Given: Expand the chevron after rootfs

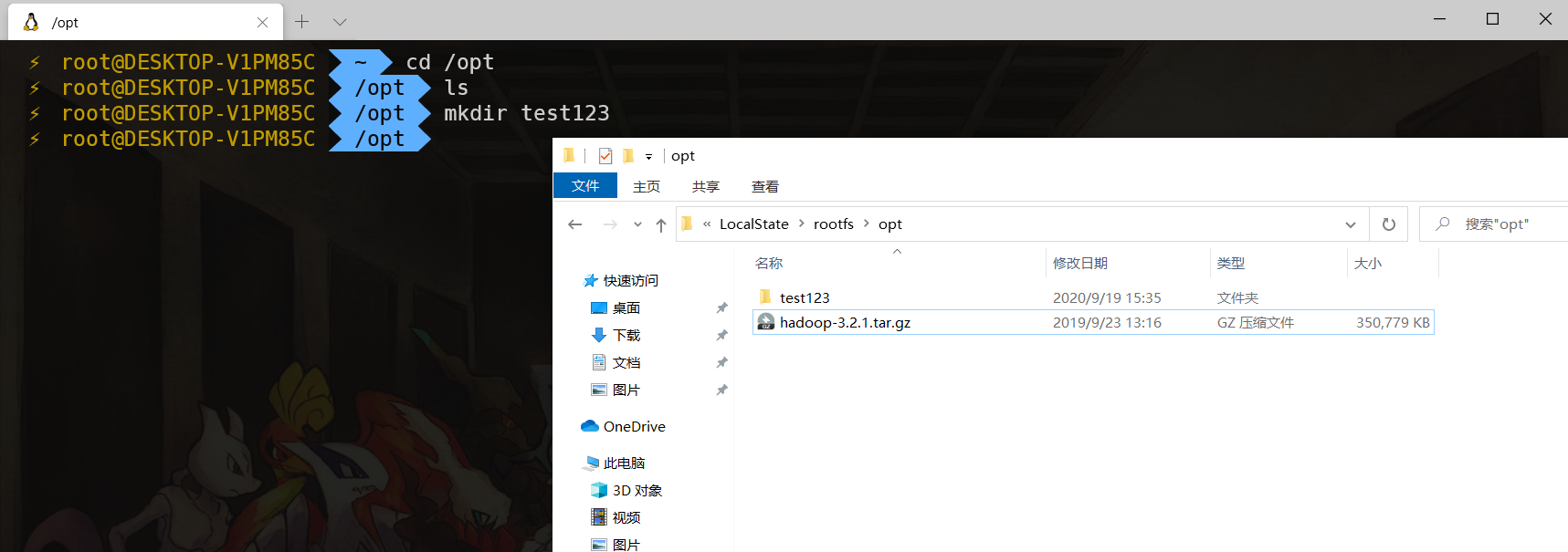Looking at the screenshot, I should pos(867,224).
